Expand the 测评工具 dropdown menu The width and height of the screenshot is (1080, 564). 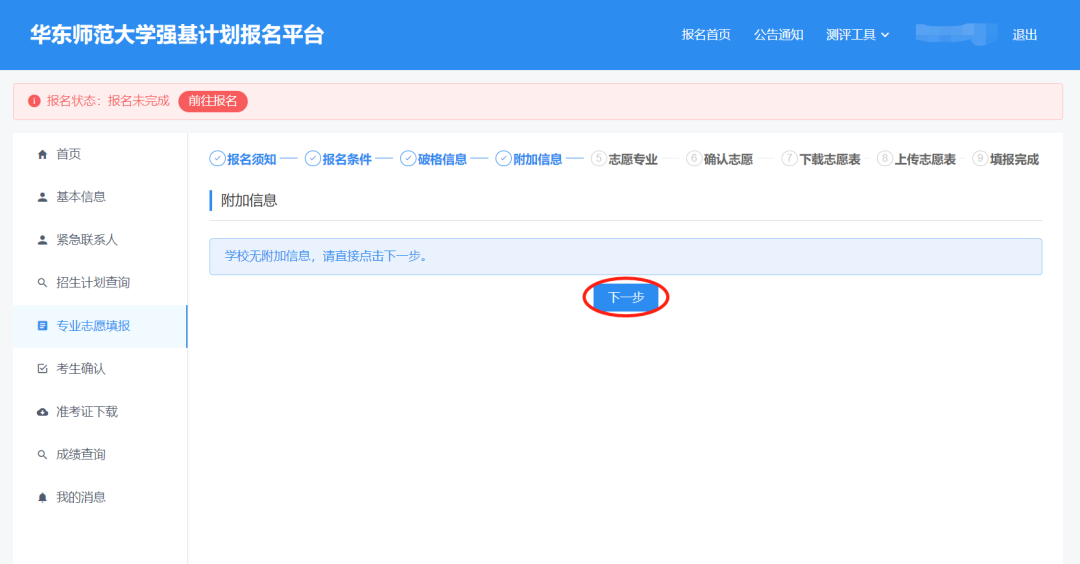(x=857, y=35)
